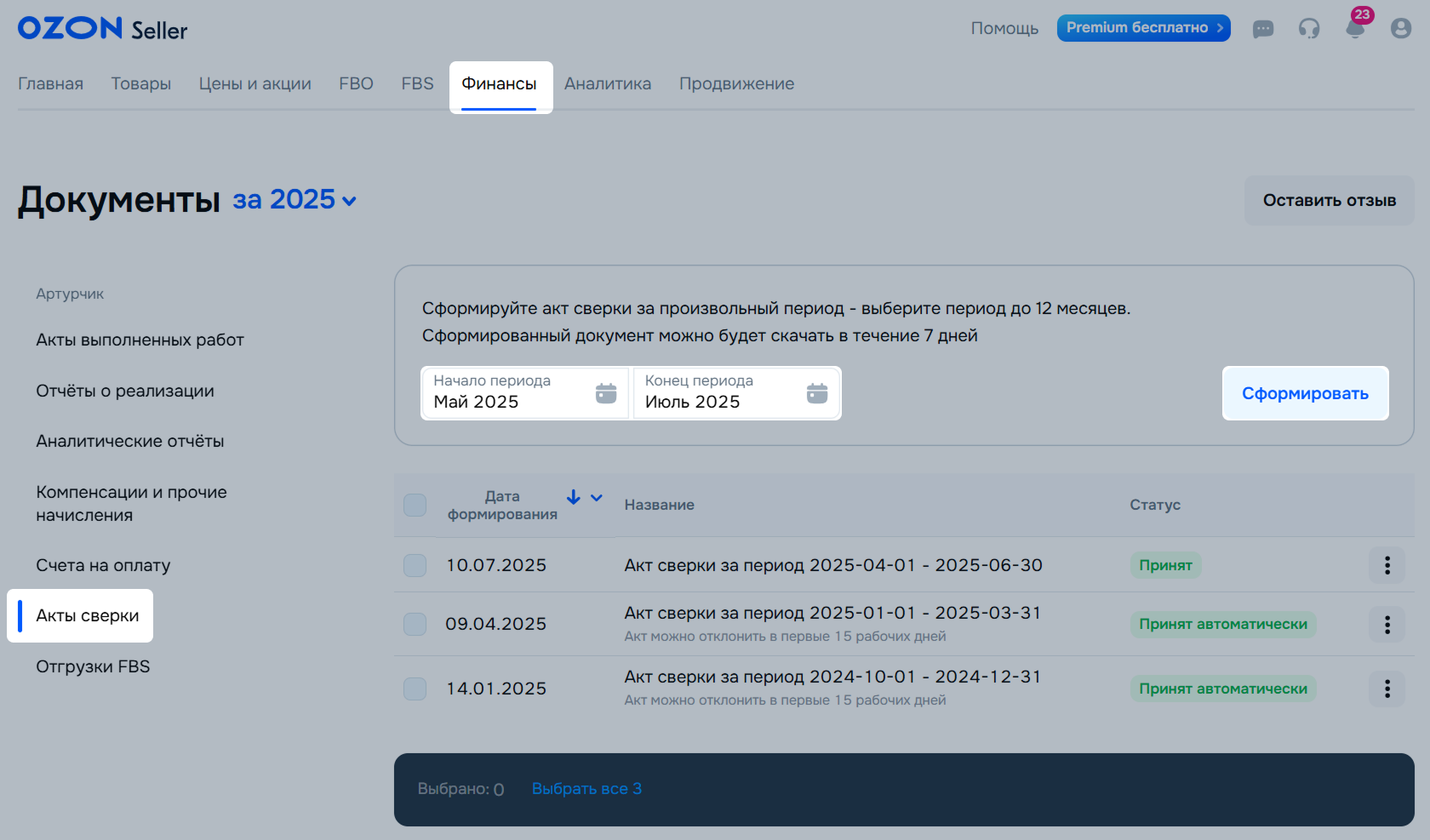This screenshot has width=1430, height=840.
Task: Click calendar icon in Конец периода field
Action: [x=817, y=393]
